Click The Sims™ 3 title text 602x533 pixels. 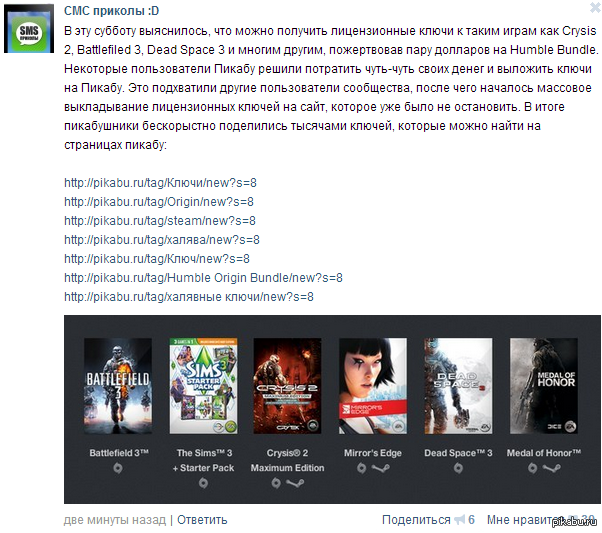tap(204, 453)
